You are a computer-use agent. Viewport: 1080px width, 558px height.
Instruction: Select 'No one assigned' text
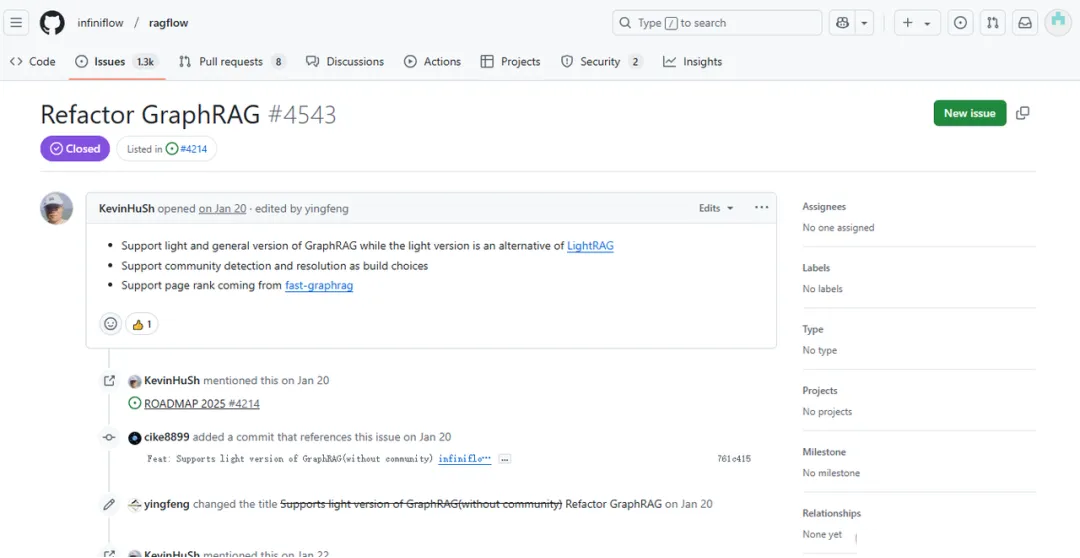(838, 227)
